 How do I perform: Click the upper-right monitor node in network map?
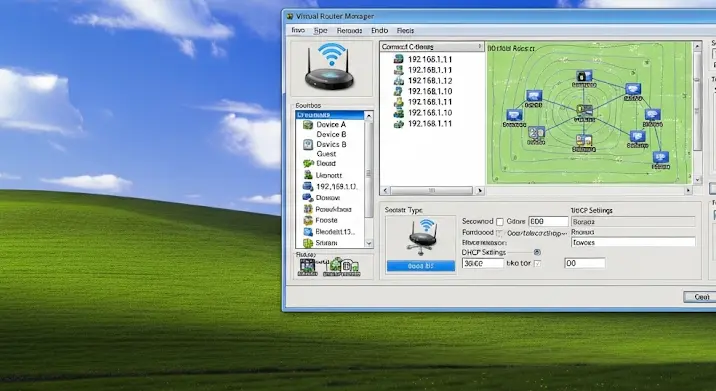coord(633,89)
